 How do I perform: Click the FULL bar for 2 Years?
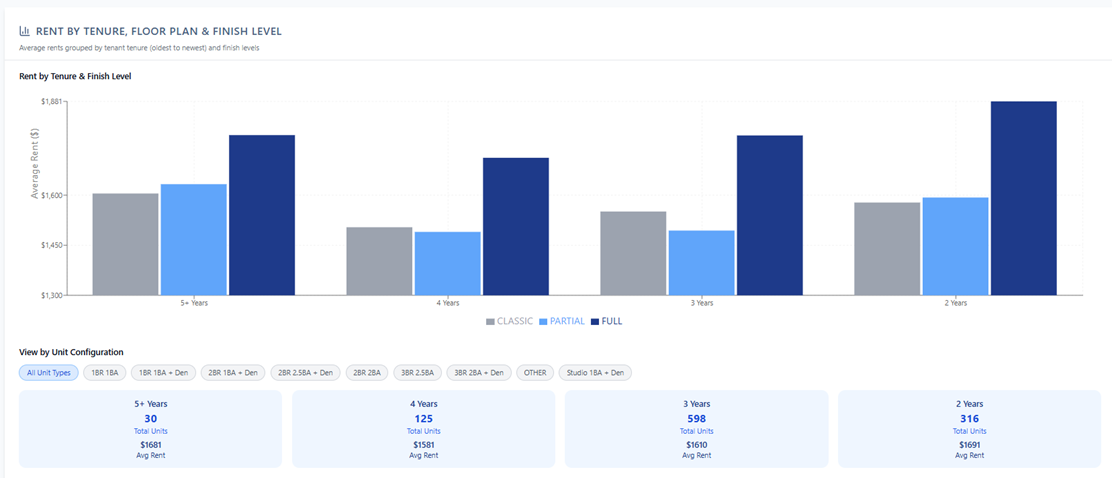[x=1023, y=198]
